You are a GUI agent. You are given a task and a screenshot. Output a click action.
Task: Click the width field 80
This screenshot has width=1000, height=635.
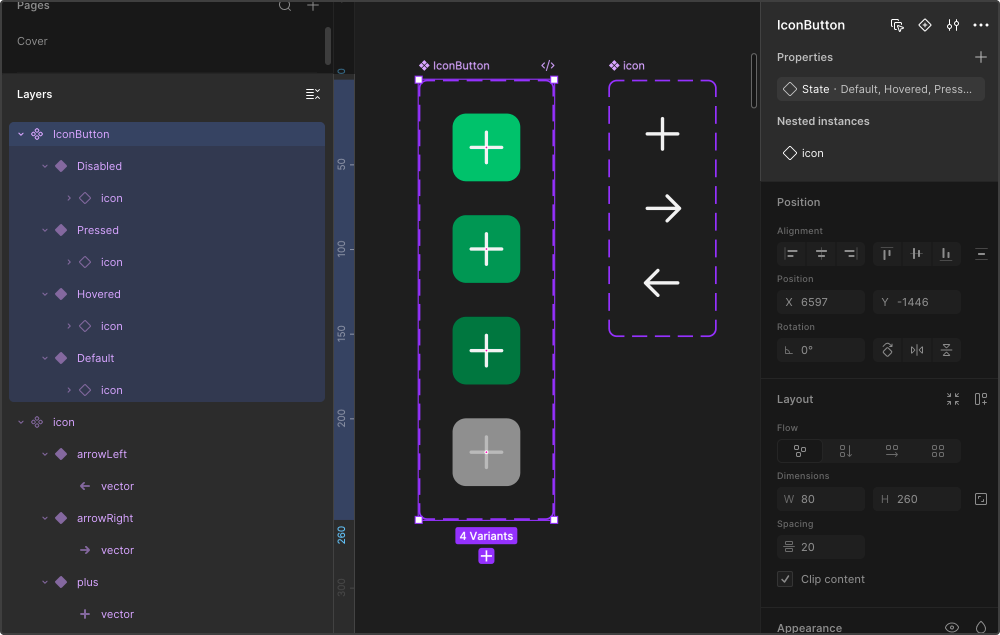pos(821,499)
